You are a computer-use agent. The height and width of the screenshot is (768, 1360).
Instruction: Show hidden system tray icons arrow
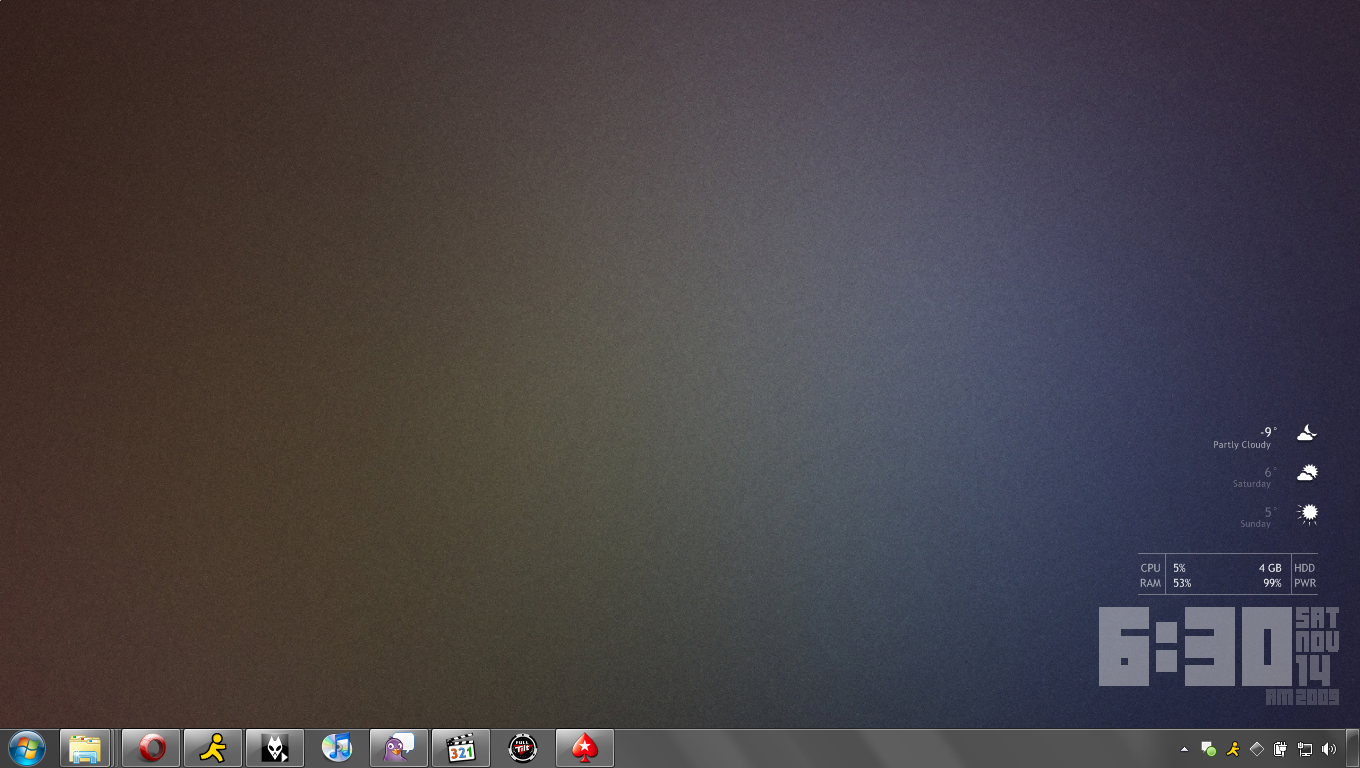coord(1185,749)
